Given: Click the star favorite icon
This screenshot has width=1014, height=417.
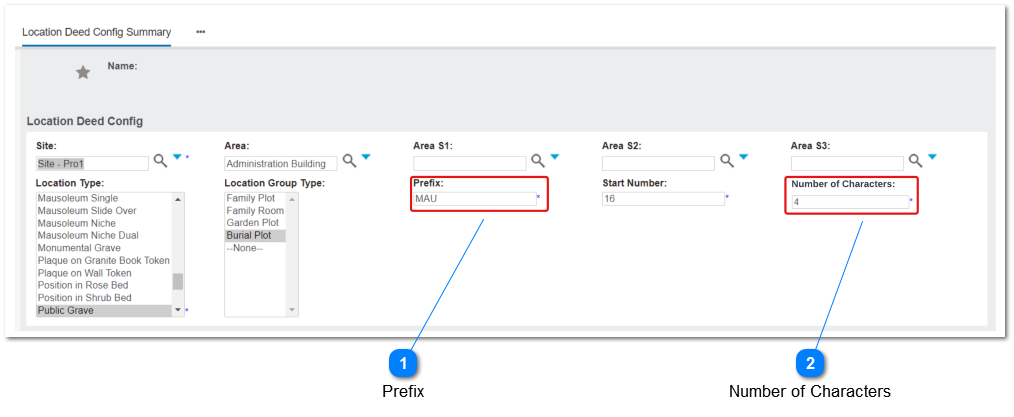Looking at the screenshot, I should click(x=83, y=72).
